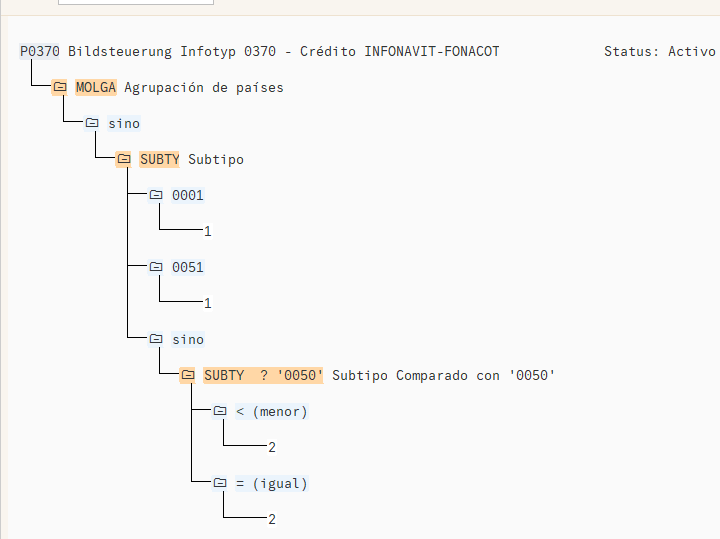The image size is (720, 539).
Task: Select the < (menor) comparison label
Action: point(272,411)
